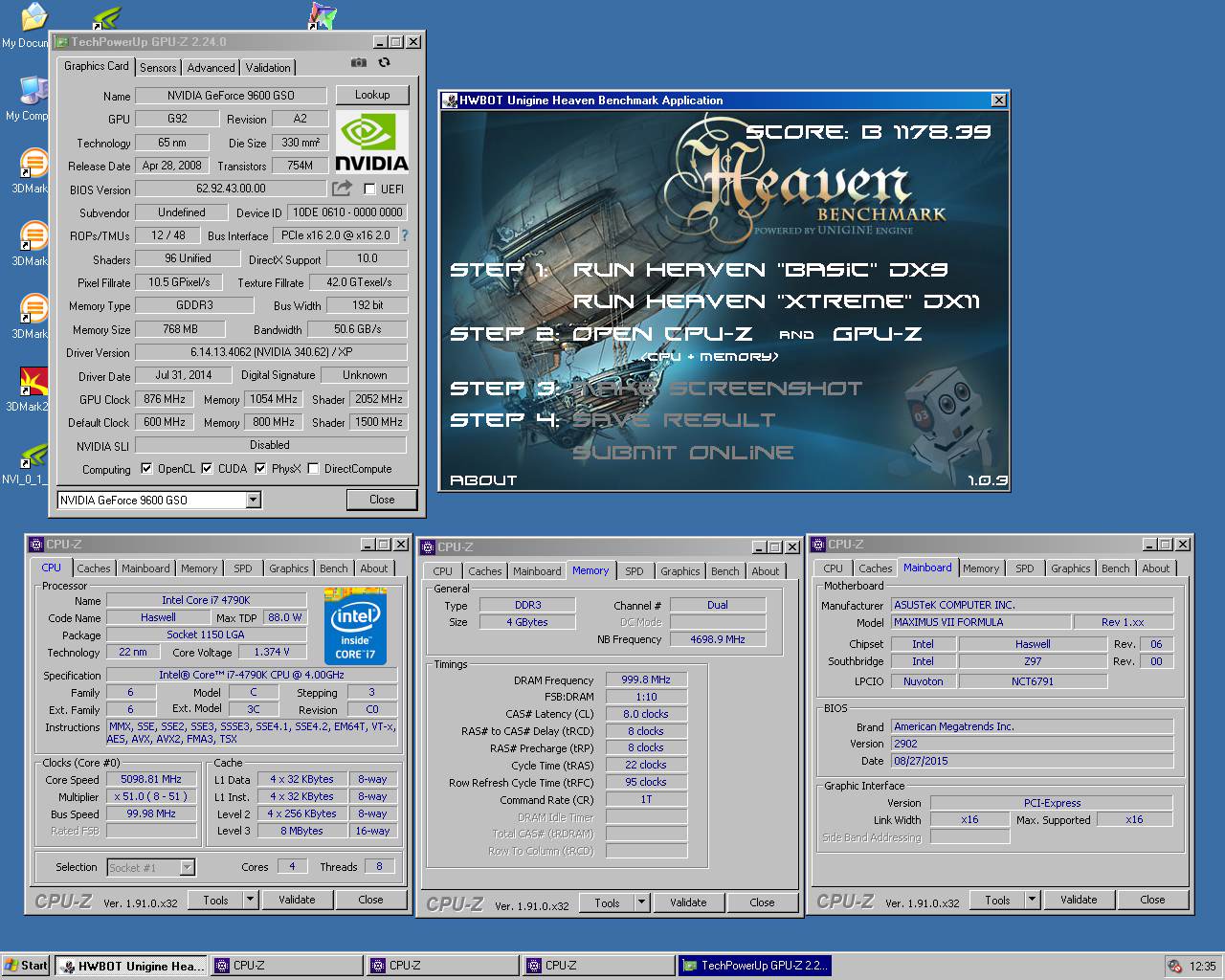
Task: Click the bus interface question mark icon
Action: coord(404,234)
